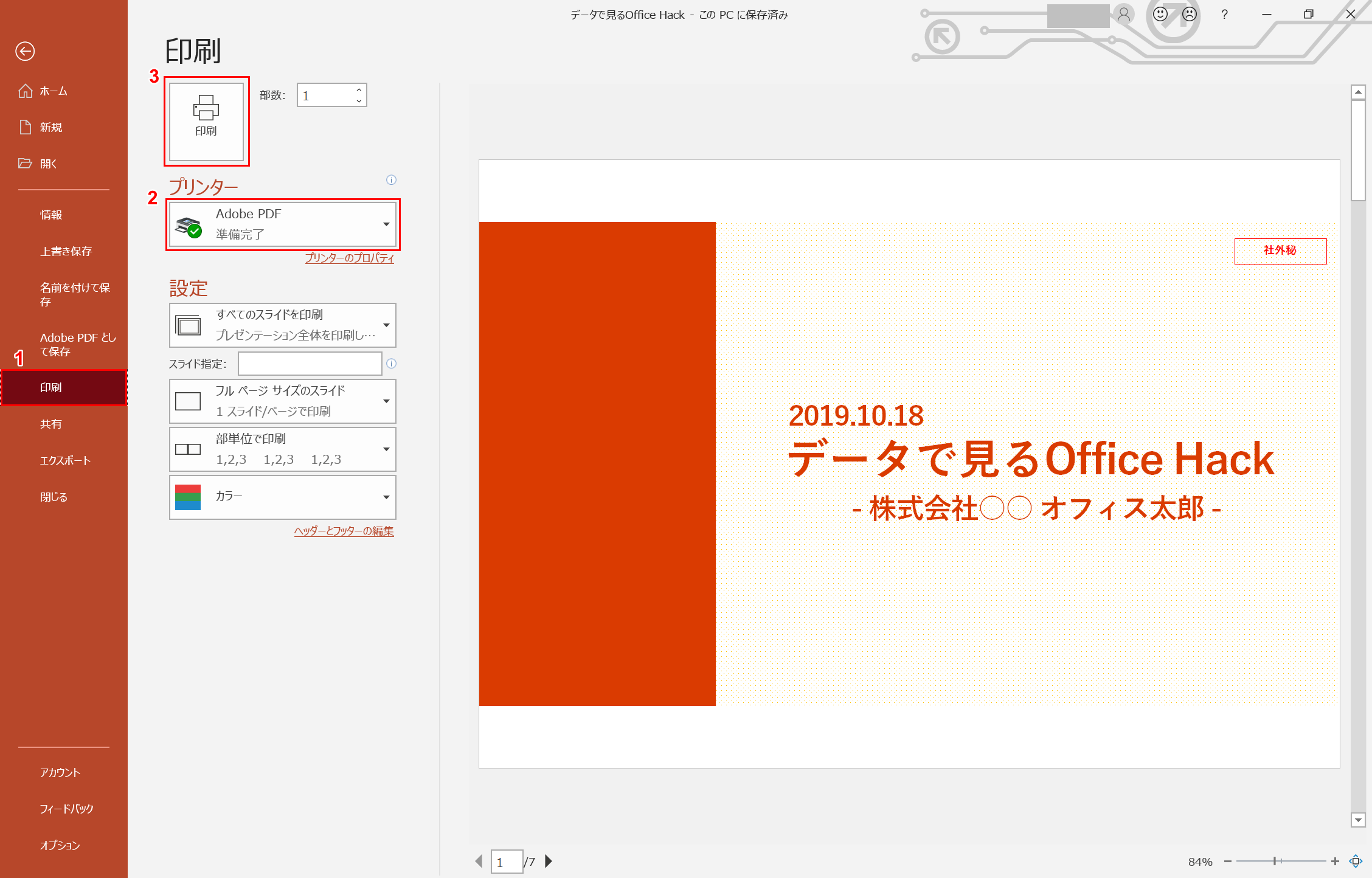Zoom in with the plus button

pyautogui.click(x=1335, y=862)
